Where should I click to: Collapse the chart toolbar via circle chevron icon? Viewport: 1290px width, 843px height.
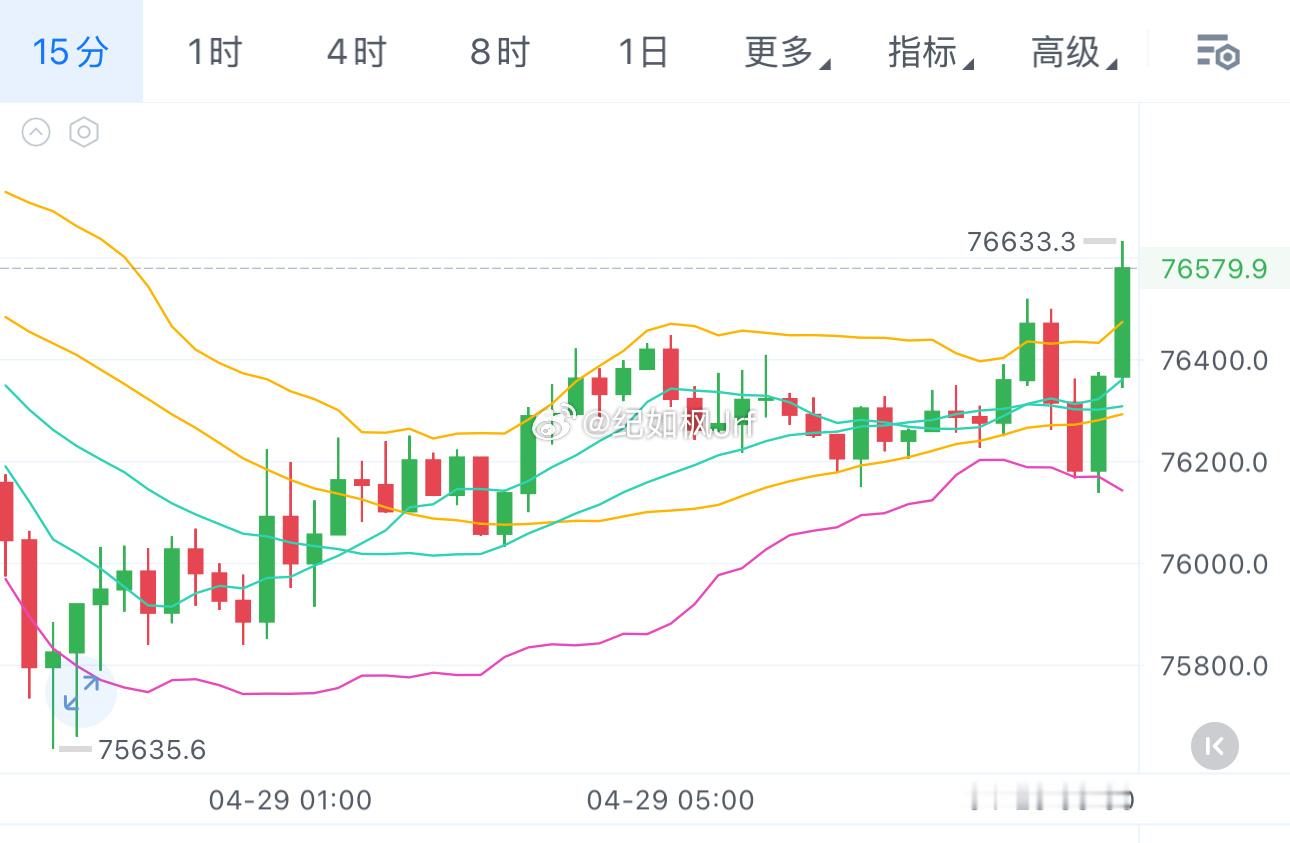(36, 132)
